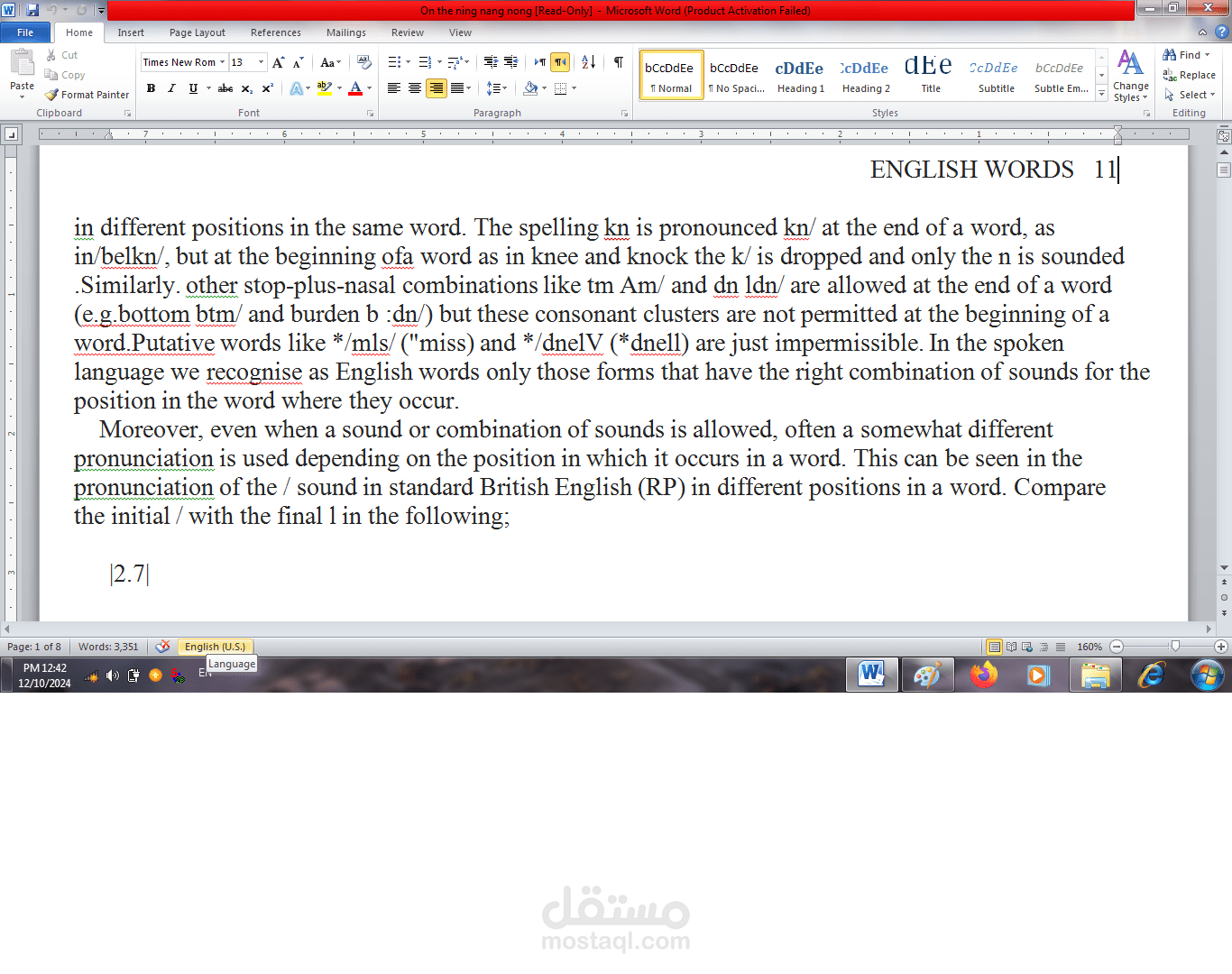
Task: Click the proofing errors status icon
Action: pyautogui.click(x=162, y=647)
